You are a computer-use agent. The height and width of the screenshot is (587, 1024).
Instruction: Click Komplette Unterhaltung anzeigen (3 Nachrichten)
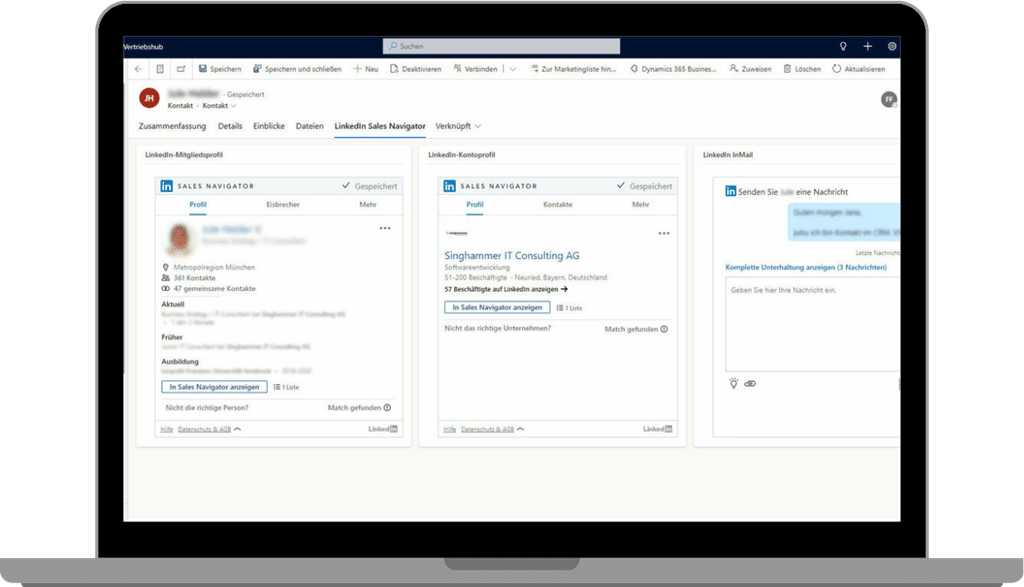[x=806, y=267]
